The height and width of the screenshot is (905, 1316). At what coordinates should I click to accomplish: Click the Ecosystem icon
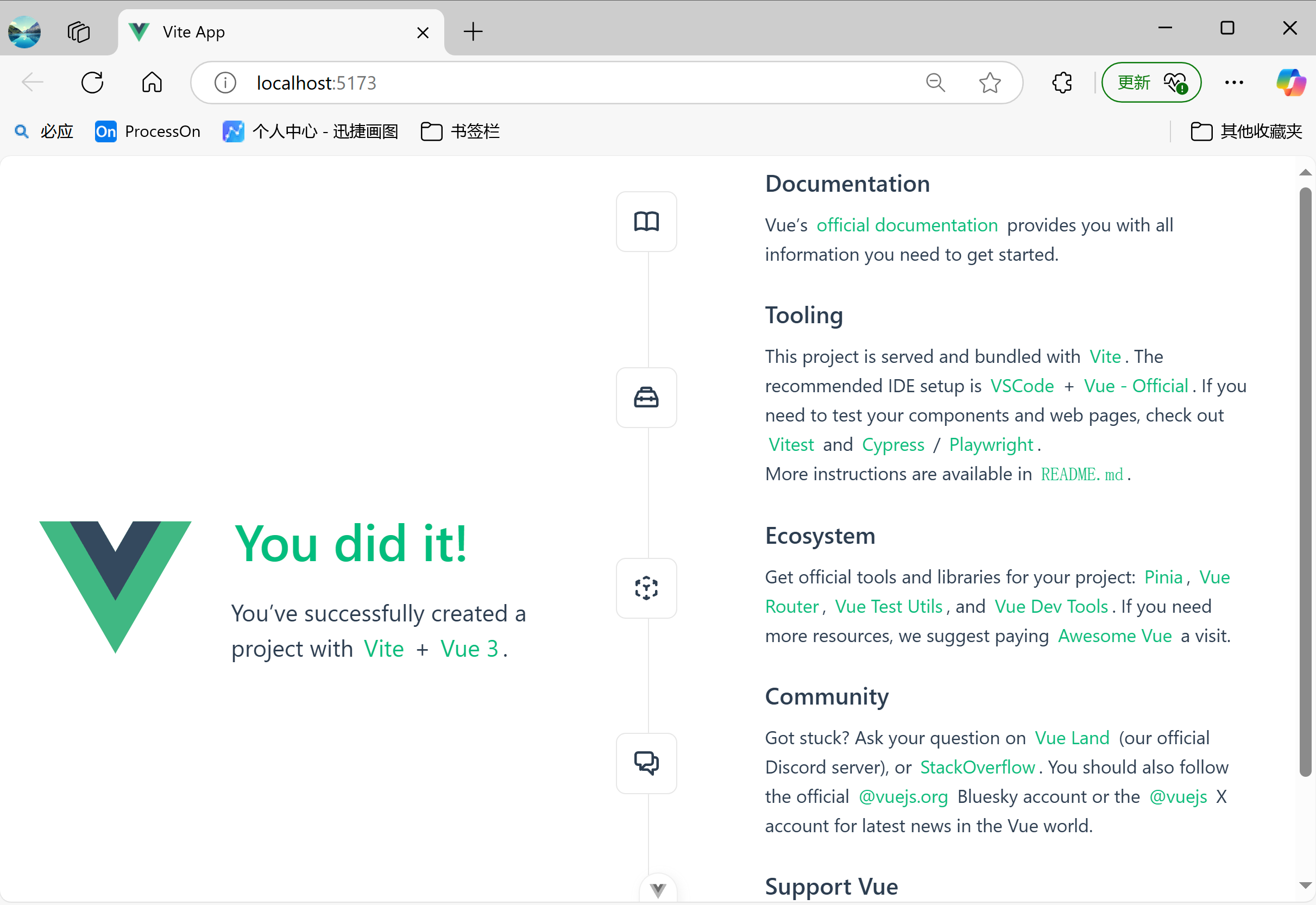(646, 588)
